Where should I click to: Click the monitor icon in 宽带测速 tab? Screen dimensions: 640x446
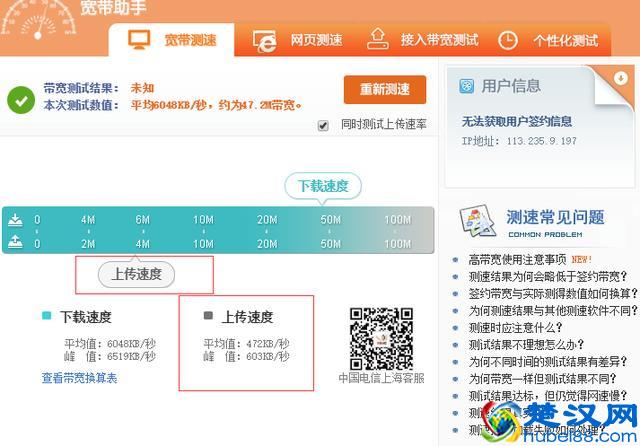click(x=139, y=40)
